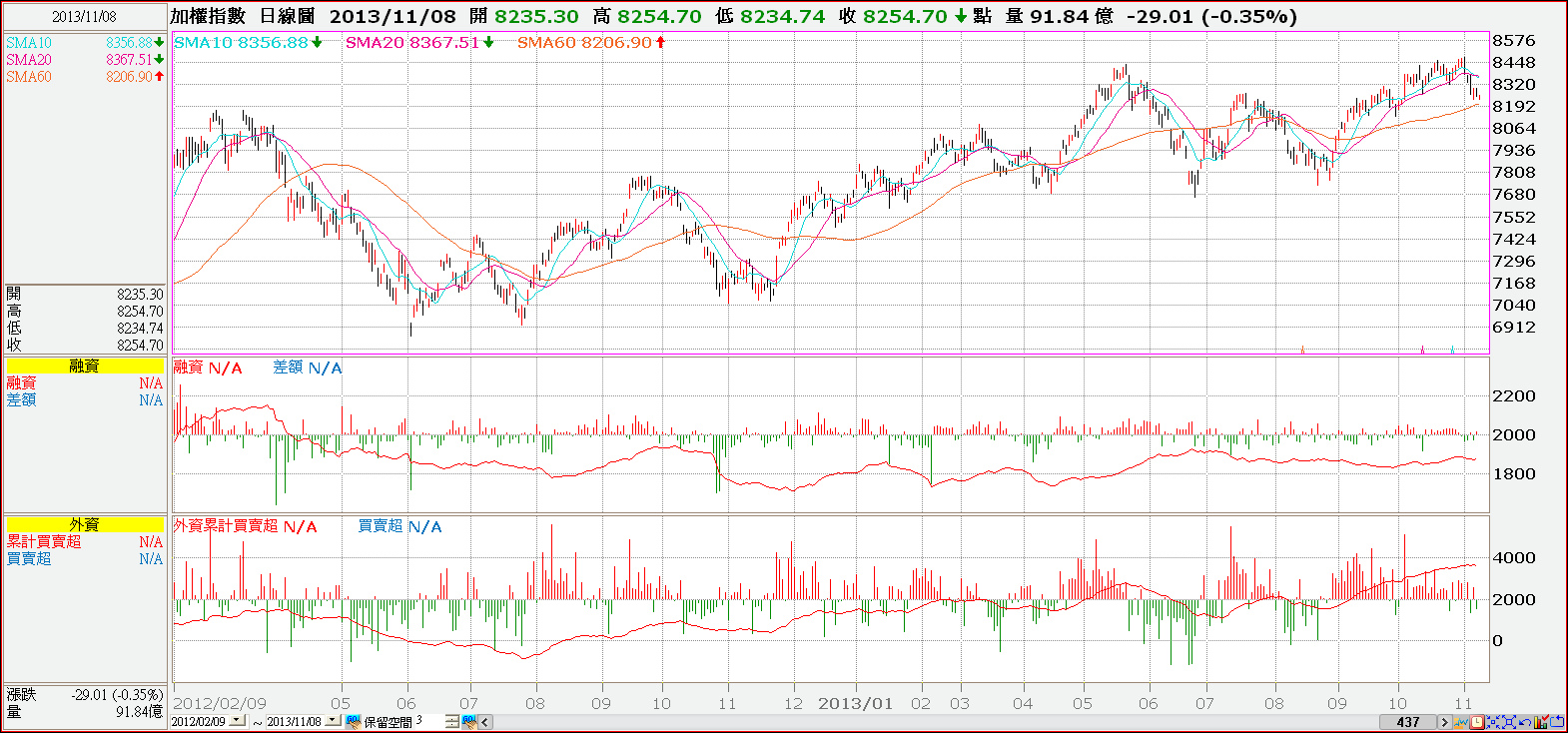Click the GO icon after the end date
The width and height of the screenshot is (1568, 733).
pos(354,721)
